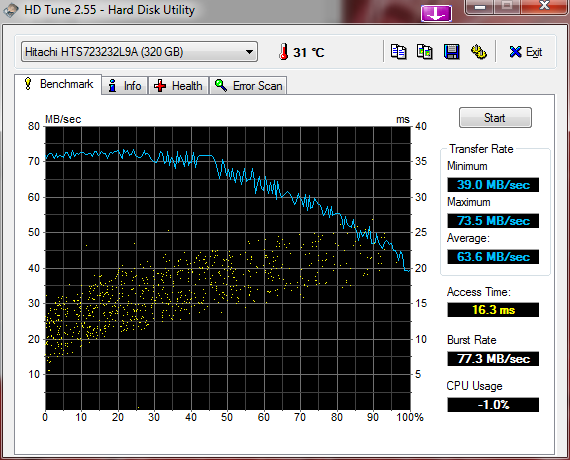Click the Transfer Rate group label
The image size is (570, 460).
coord(481,149)
